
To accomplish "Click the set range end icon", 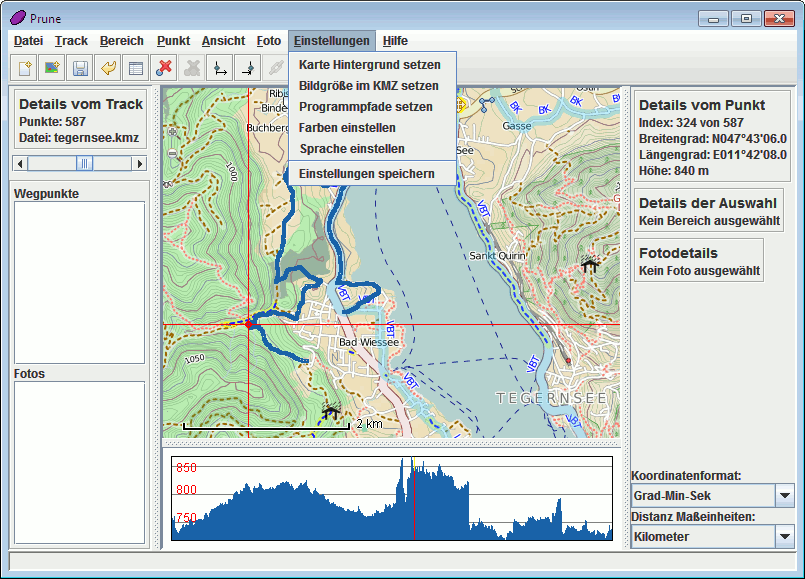I will tap(248, 68).
